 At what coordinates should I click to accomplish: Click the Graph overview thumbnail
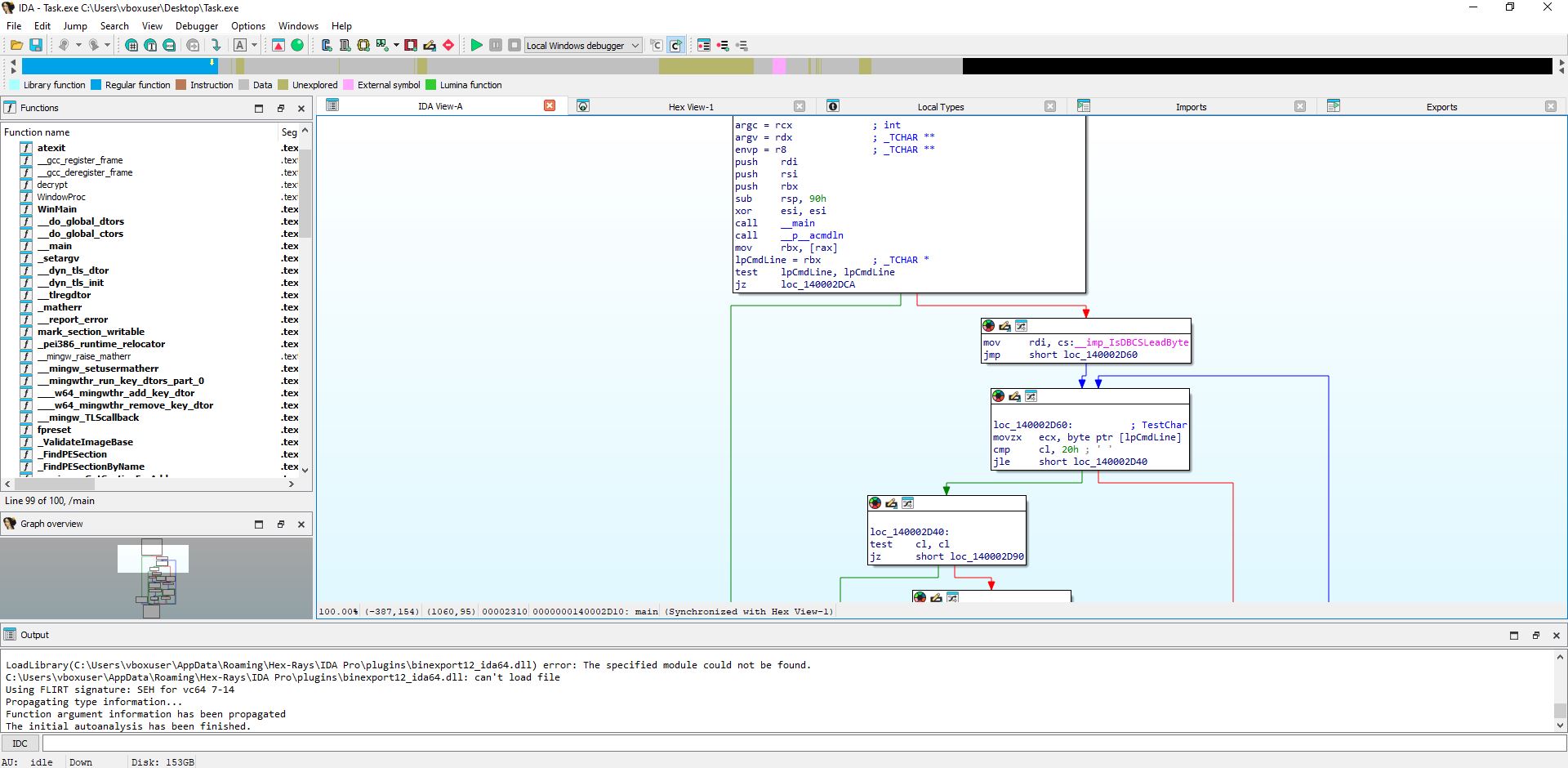pos(156,578)
